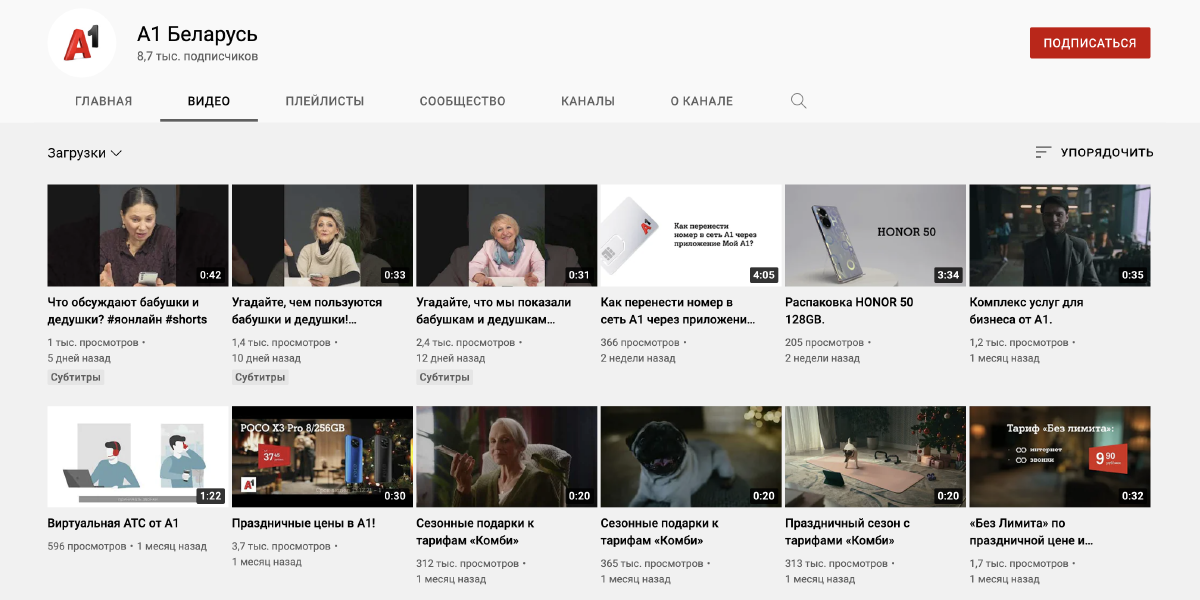The image size is (1200, 600).
Task: Switch to the Главная tab
Action: click(104, 101)
